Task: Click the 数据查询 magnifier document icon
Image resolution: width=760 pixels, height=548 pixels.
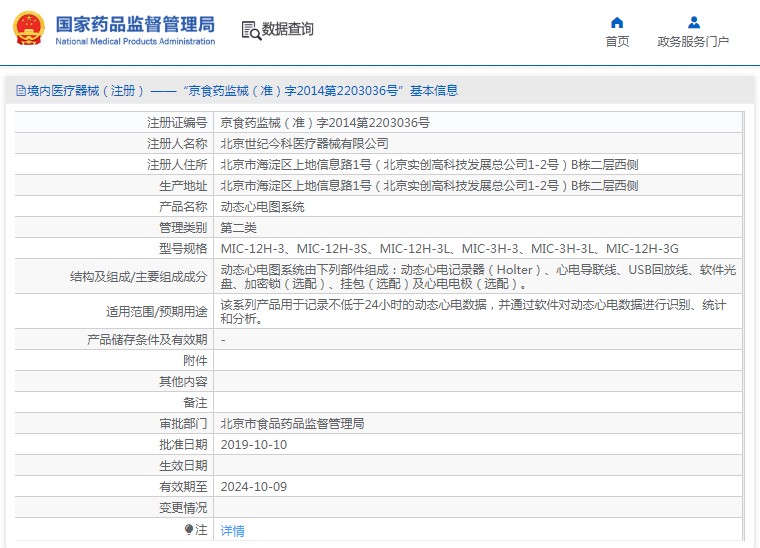Action: point(250,30)
